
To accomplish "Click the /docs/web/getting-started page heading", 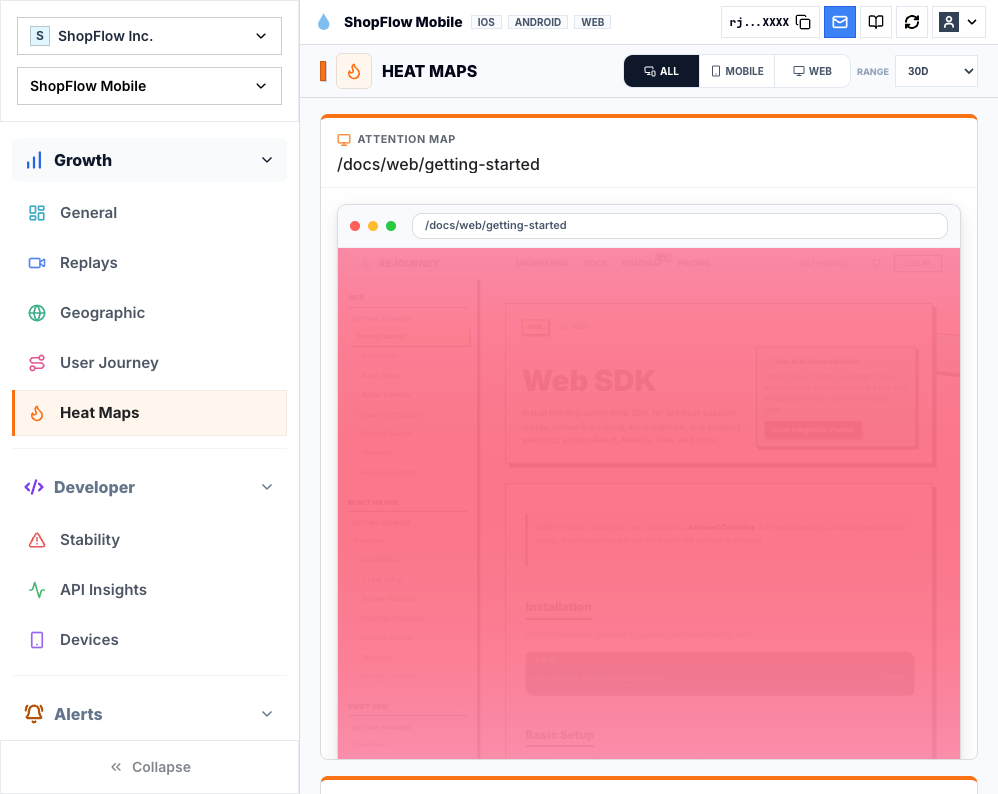I will click(x=438, y=165).
